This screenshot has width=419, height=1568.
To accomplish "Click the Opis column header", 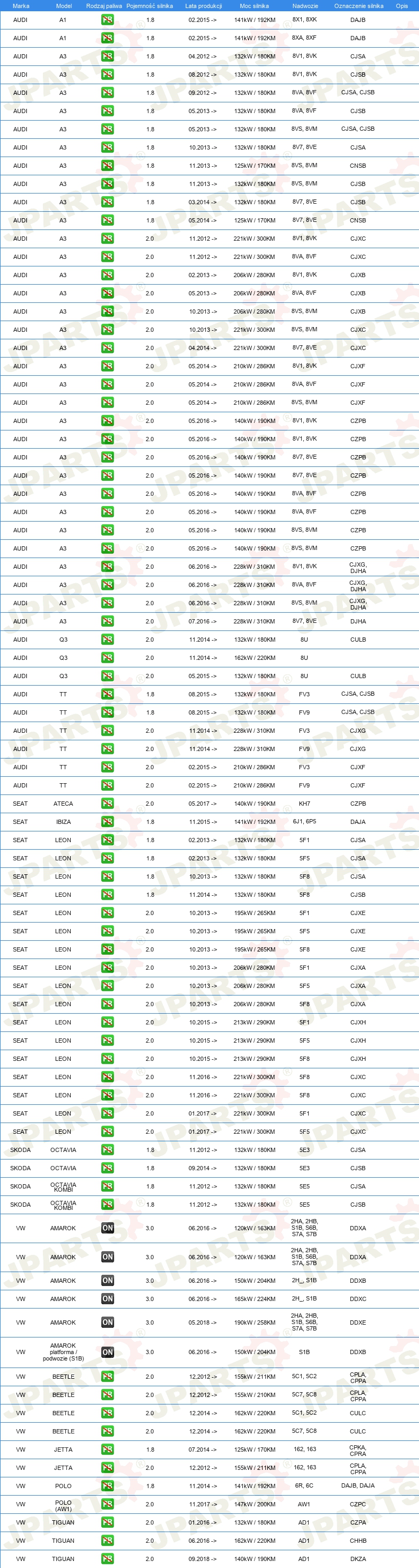I will (x=402, y=6).
